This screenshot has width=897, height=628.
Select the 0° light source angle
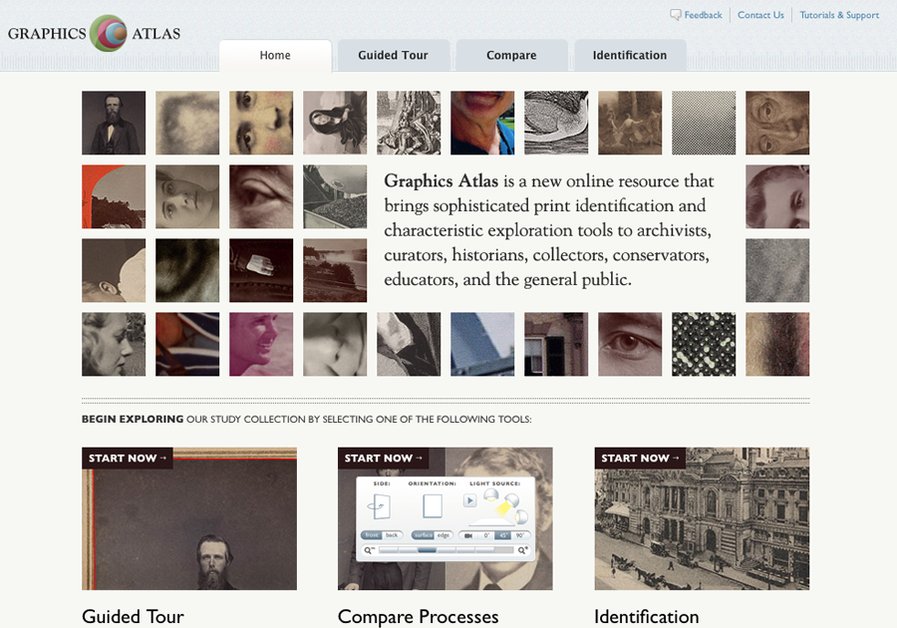(x=484, y=535)
